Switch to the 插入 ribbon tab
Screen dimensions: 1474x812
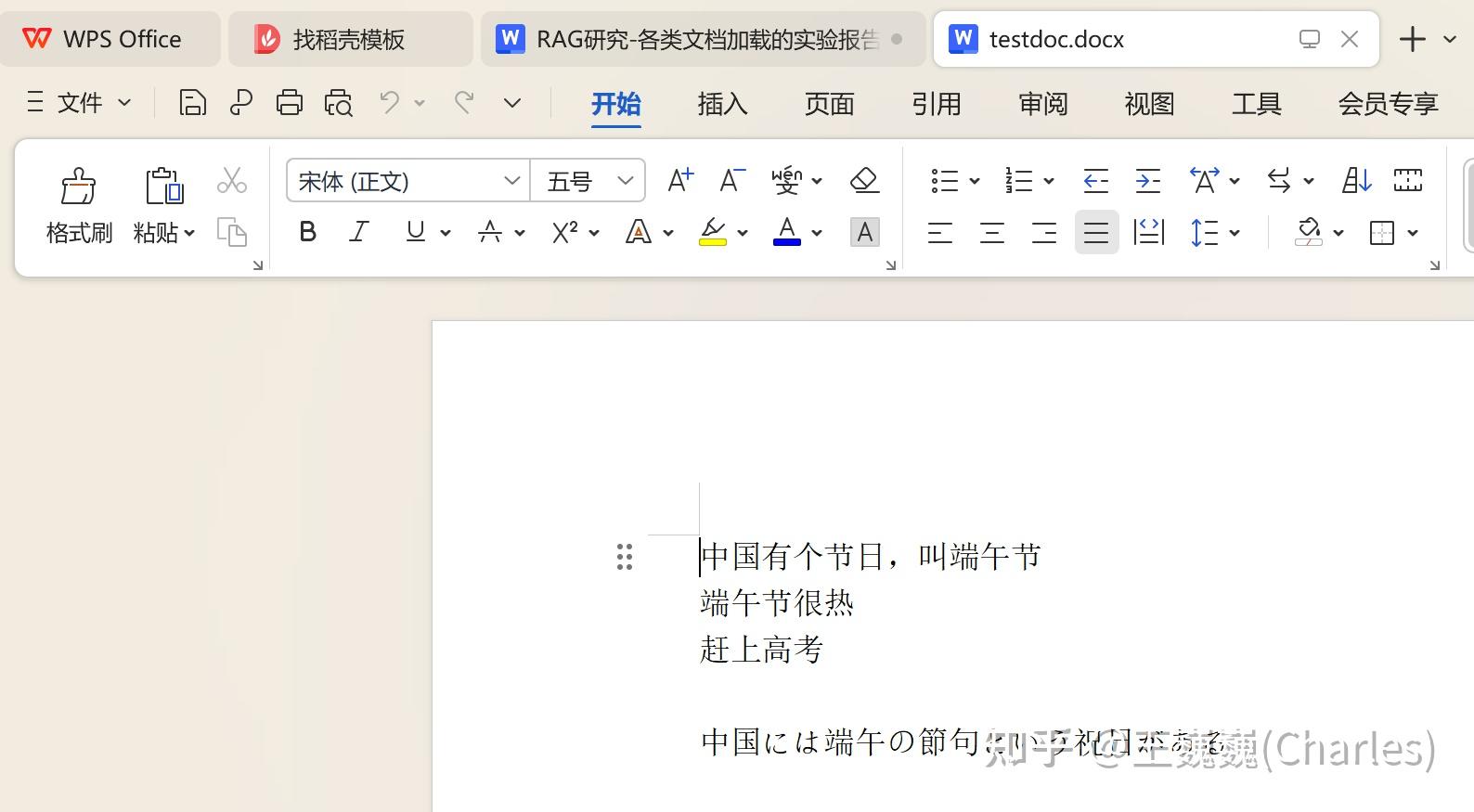pos(723,103)
